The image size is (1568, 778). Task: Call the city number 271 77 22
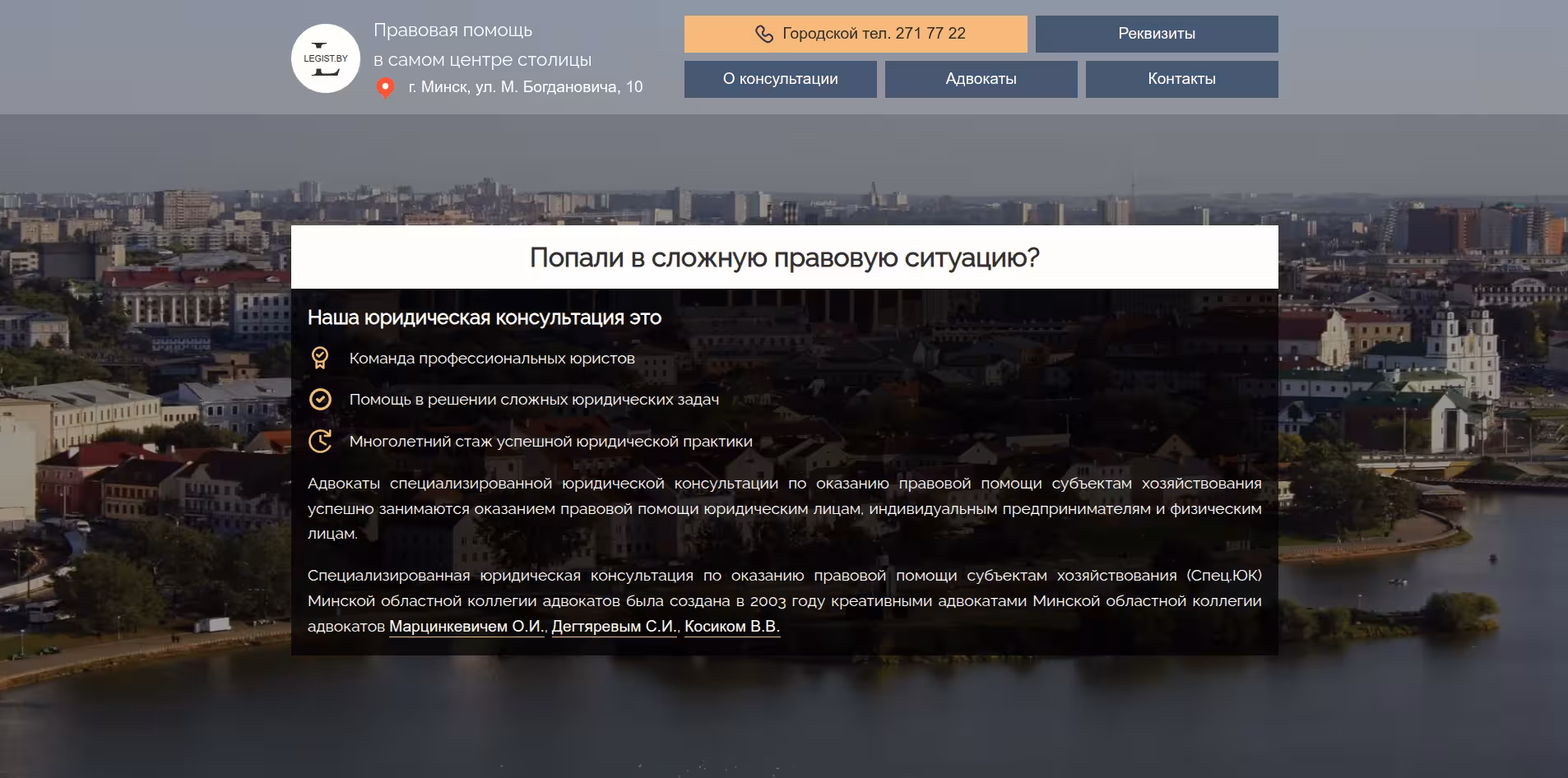tap(856, 34)
